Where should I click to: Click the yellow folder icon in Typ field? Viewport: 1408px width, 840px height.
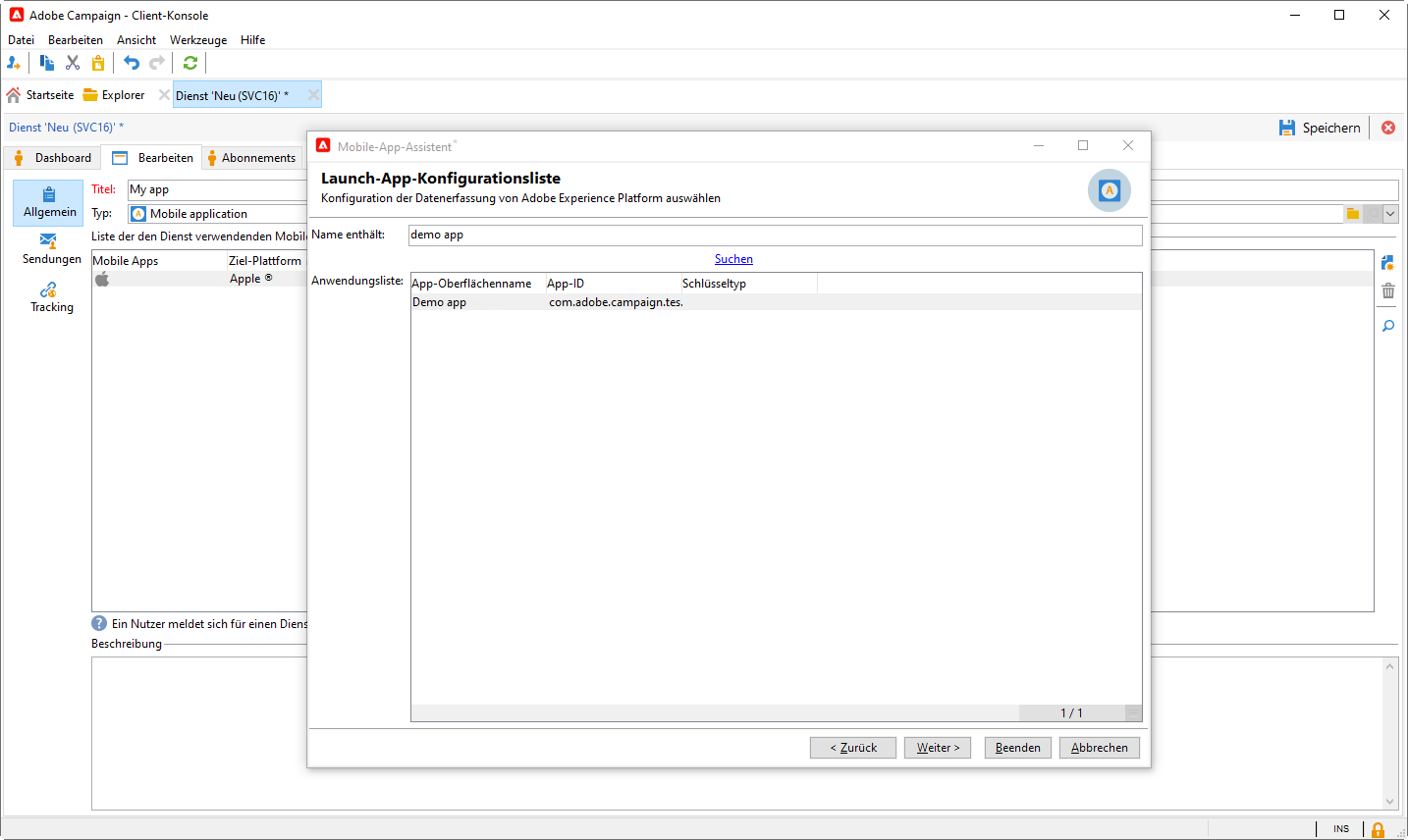(1353, 214)
